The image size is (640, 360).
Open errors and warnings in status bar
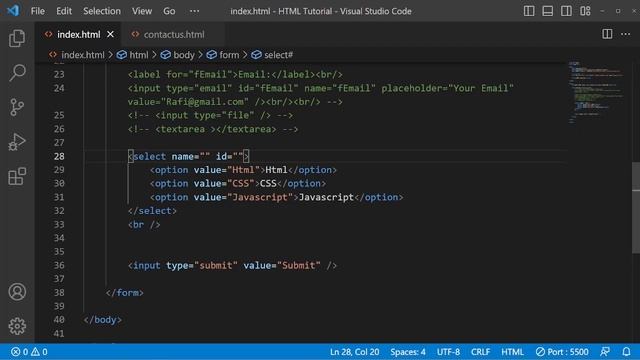click(29, 352)
